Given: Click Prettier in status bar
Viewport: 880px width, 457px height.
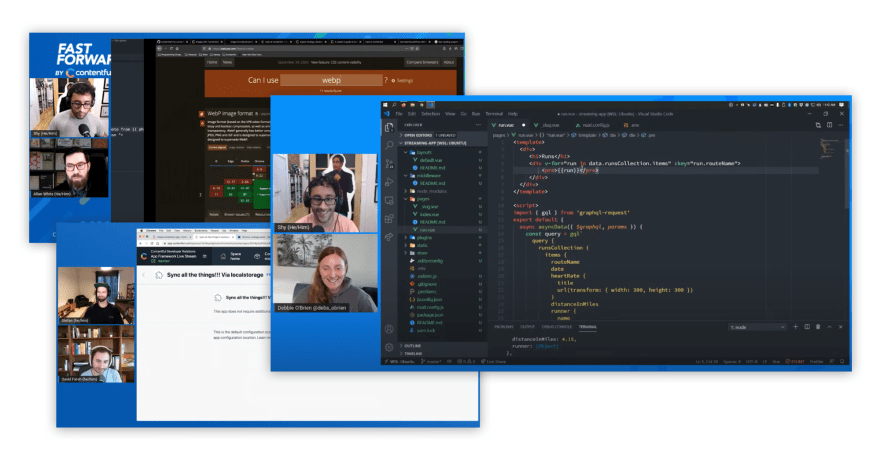Looking at the screenshot, I should pyautogui.click(x=817, y=362).
